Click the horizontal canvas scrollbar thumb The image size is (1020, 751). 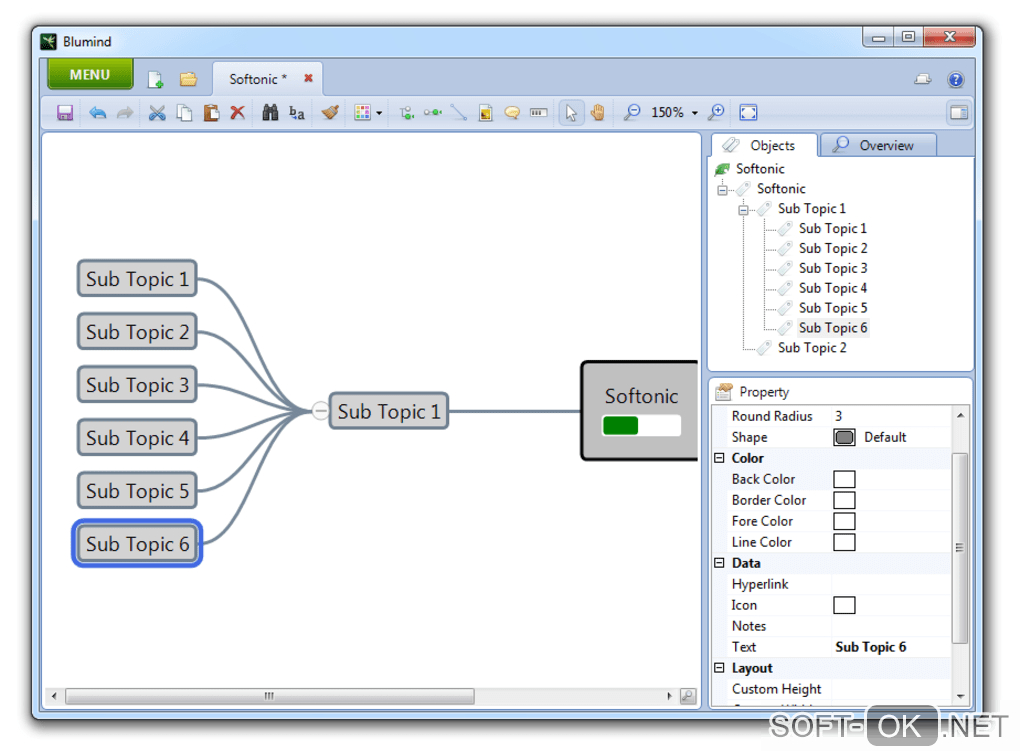[269, 696]
